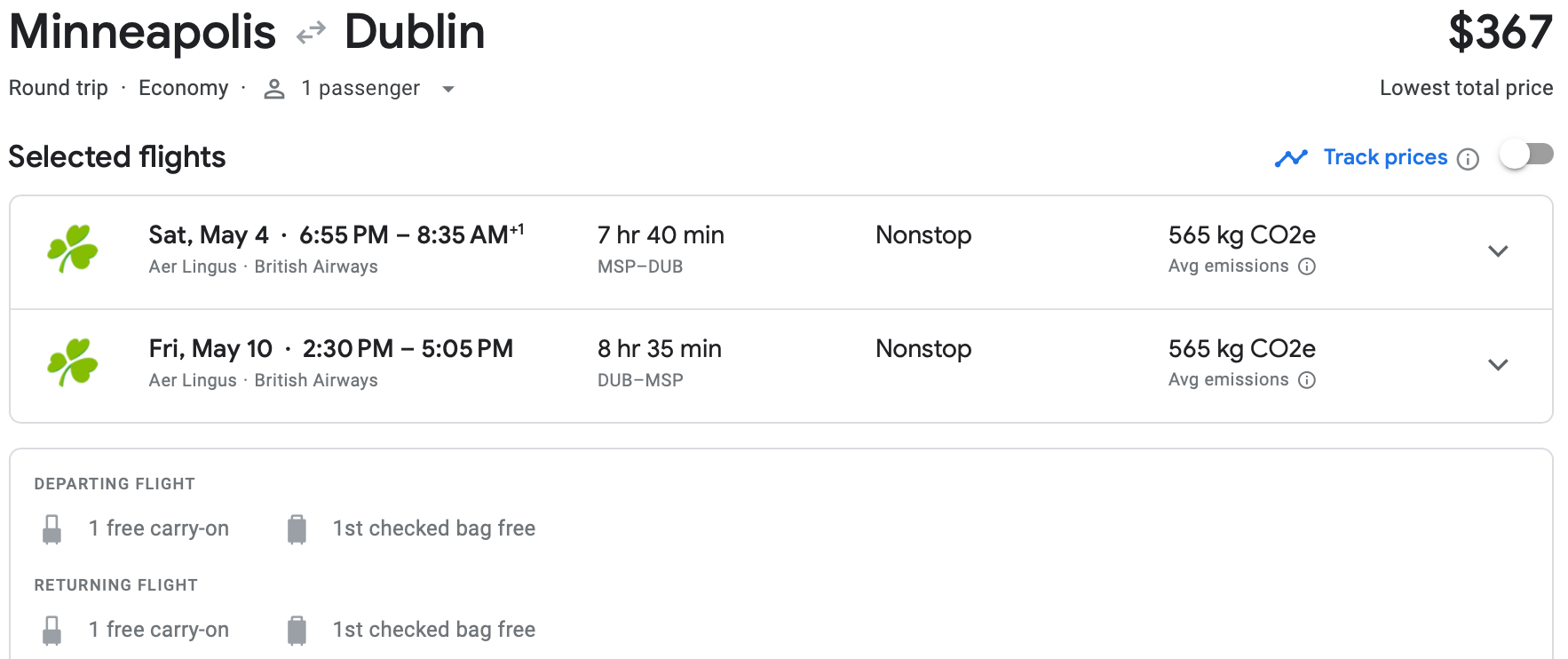
Task: Click the Aer Lingus shamrock logo for May 4 flight
Action: (x=73, y=249)
